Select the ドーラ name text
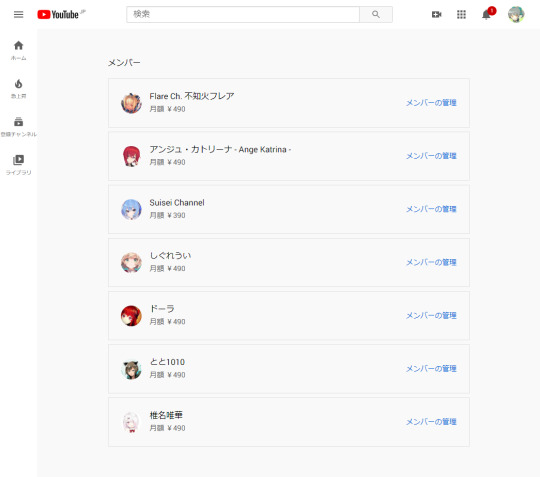This screenshot has width=540, height=477. [x=162, y=309]
